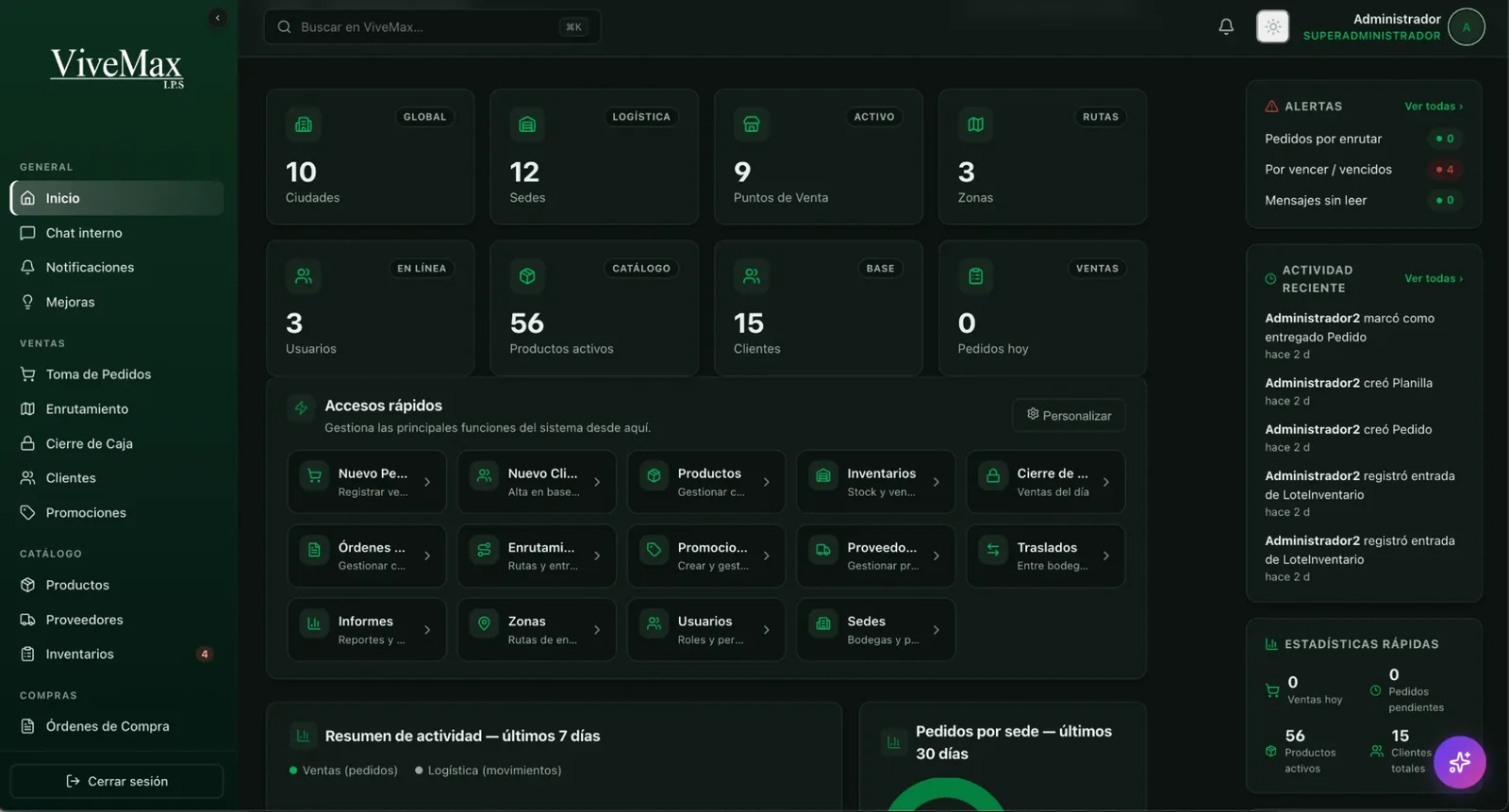This screenshot has width=1509, height=812.
Task: Open Traslados quick access chevron
Action: [1106, 556]
